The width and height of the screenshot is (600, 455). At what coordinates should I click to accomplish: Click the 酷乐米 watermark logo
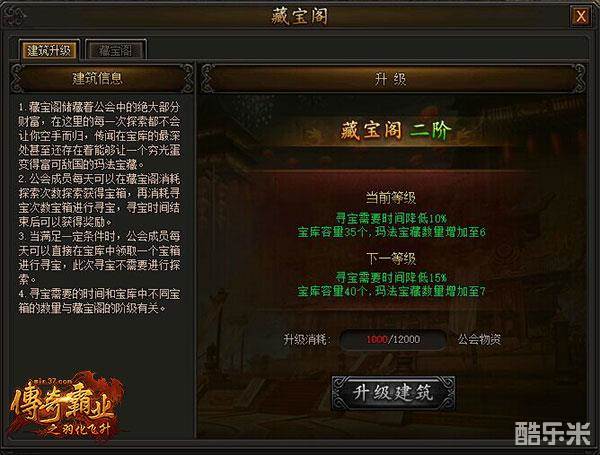tap(553, 433)
